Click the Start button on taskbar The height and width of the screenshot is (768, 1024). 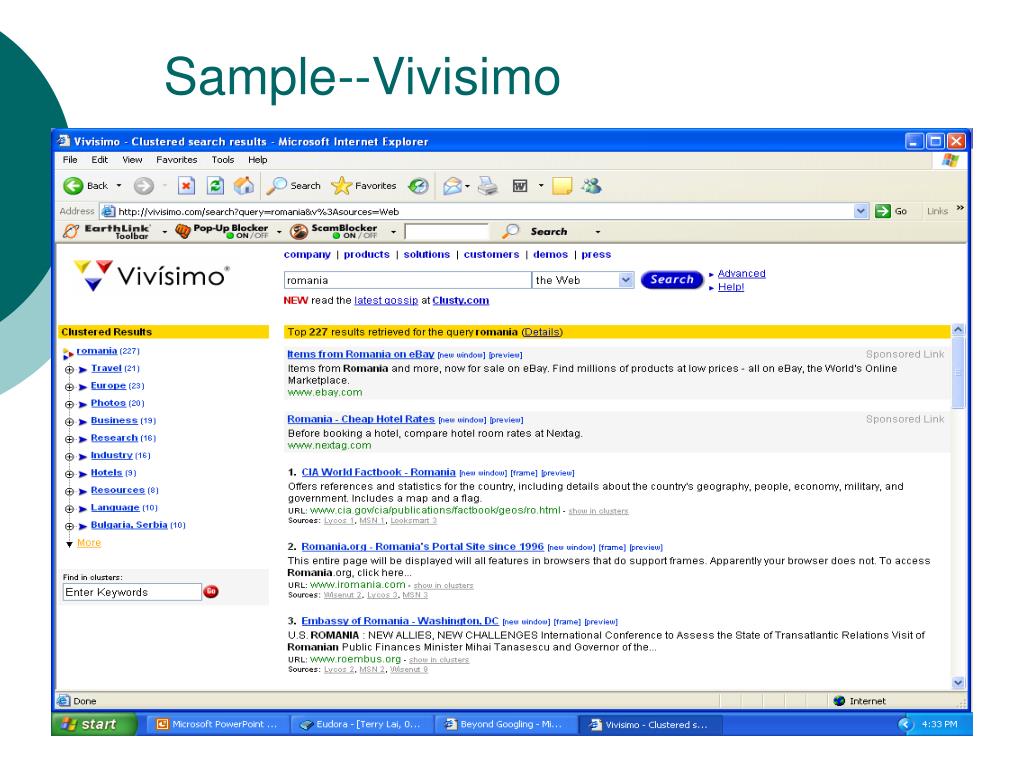pos(95,724)
